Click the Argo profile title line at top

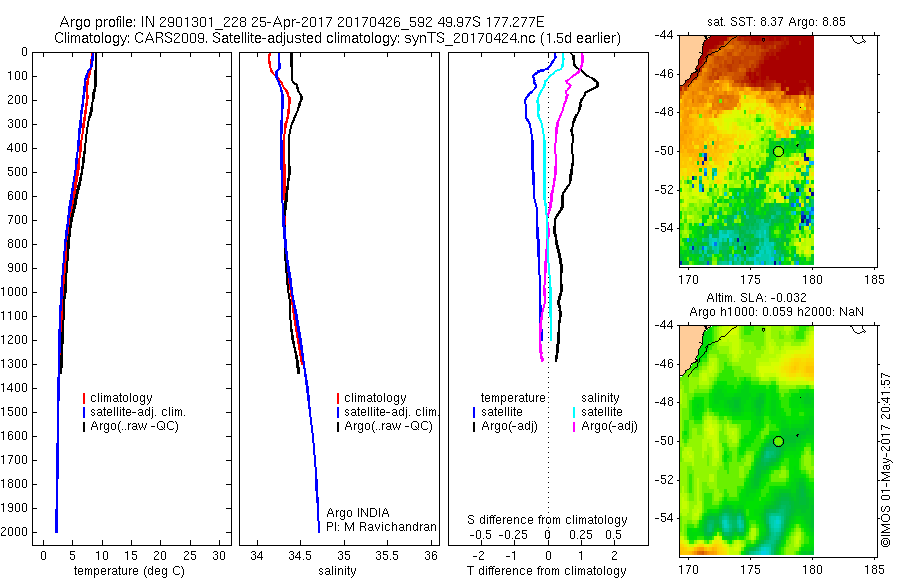click(x=302, y=22)
